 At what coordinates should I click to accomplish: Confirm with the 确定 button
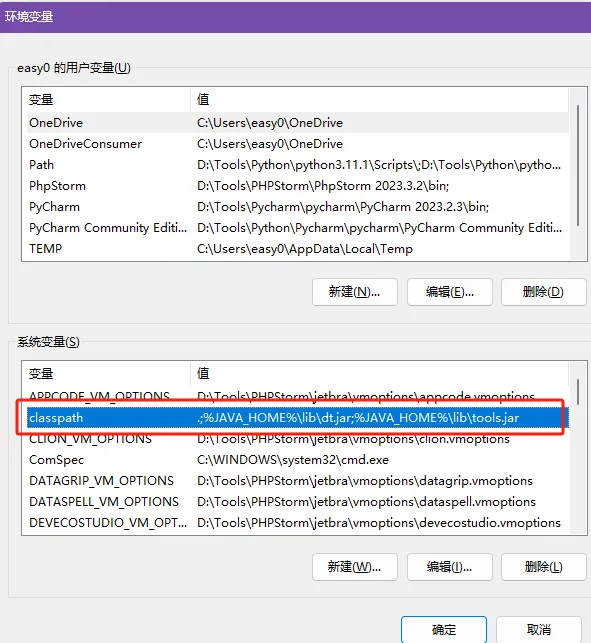coord(444,629)
